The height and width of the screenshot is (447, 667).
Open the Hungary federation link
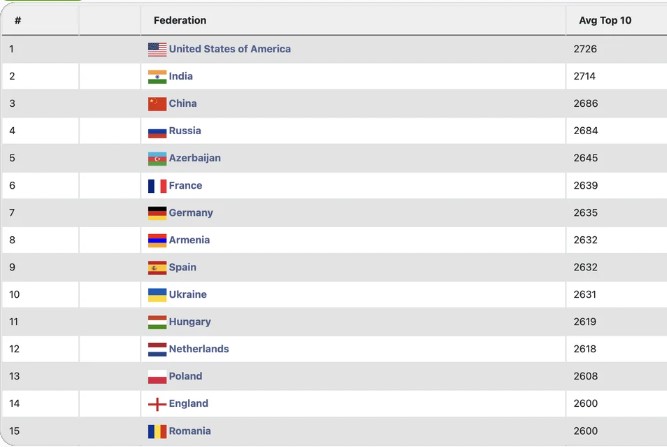pyautogui.click(x=190, y=322)
